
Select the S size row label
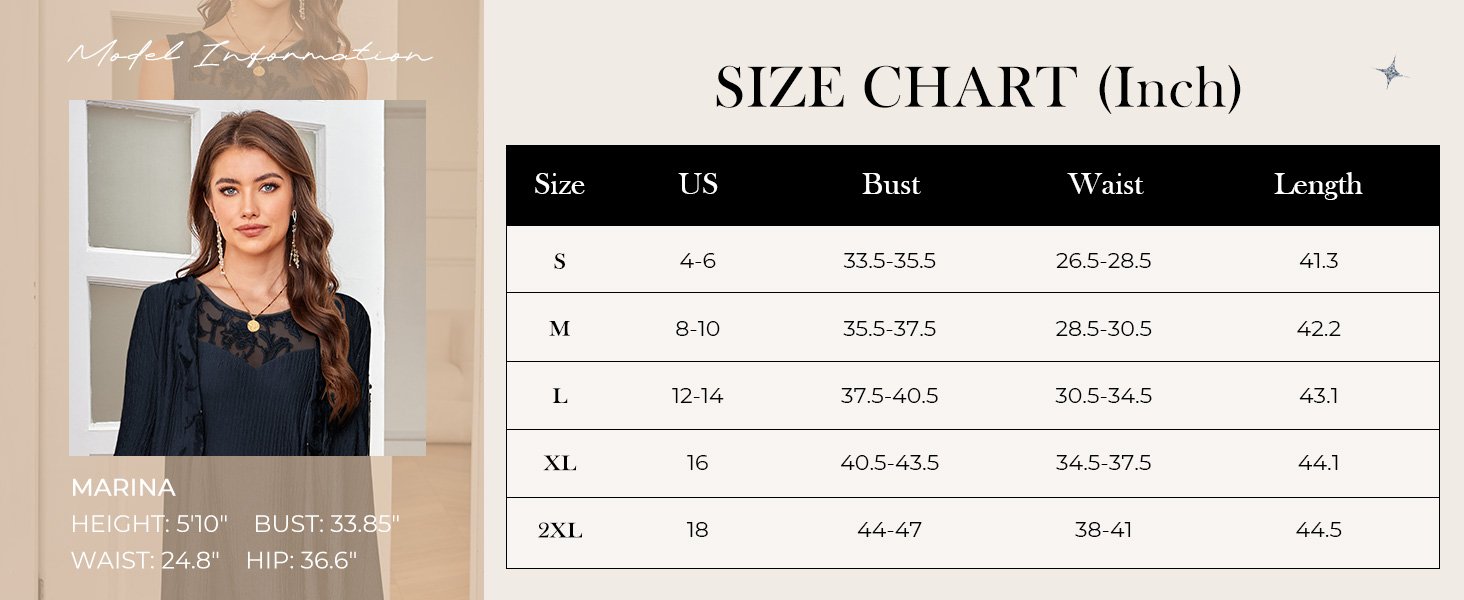pyautogui.click(x=560, y=262)
